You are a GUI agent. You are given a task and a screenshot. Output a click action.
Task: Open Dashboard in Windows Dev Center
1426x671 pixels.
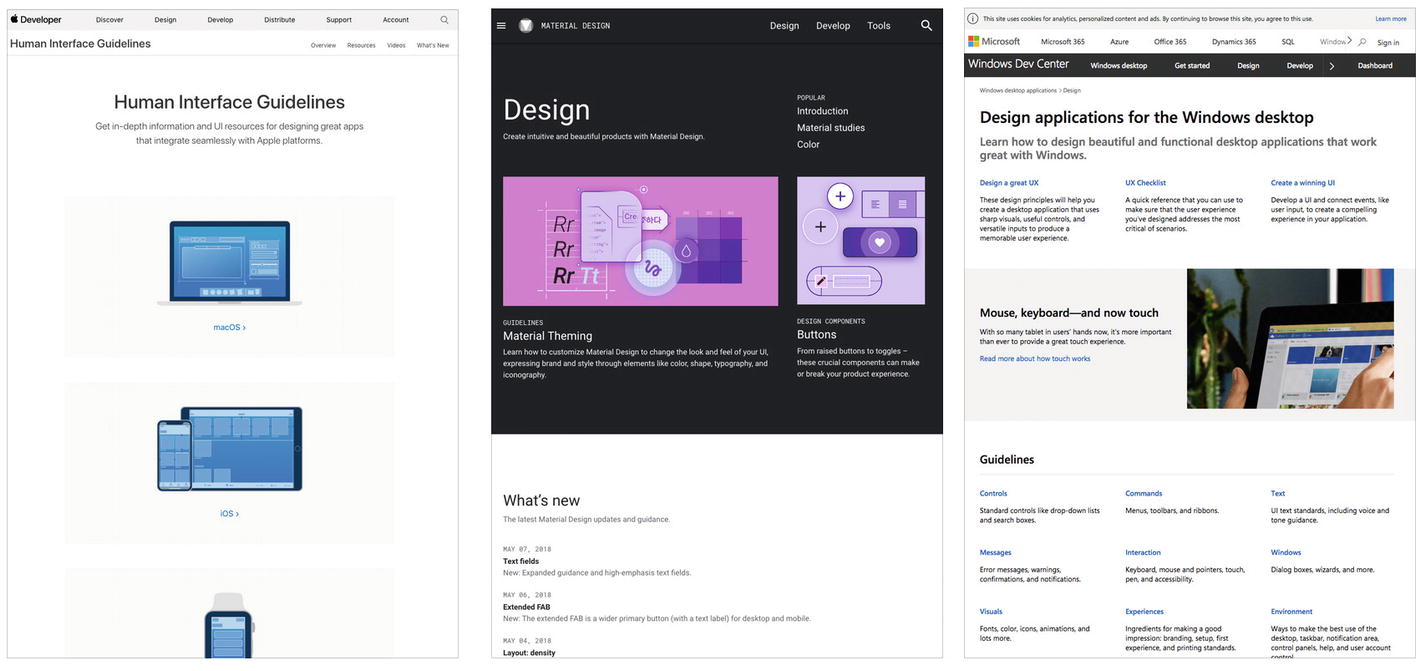tap(1375, 66)
